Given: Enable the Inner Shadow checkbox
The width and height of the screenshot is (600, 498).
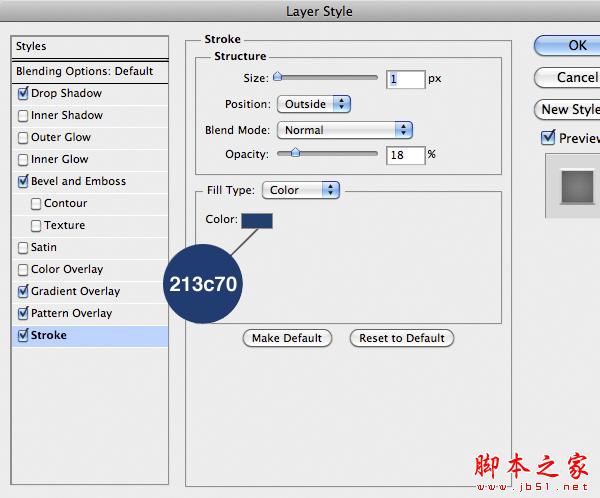Looking at the screenshot, I should click(23, 116).
